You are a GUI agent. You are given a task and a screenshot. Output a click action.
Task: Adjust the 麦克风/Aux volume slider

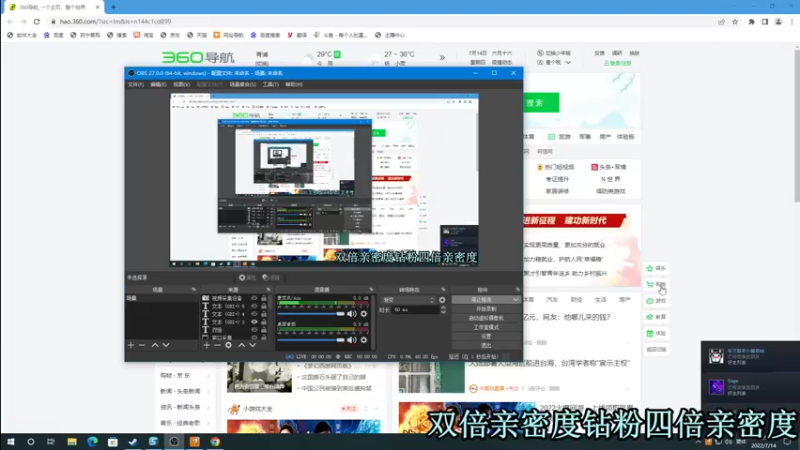click(311, 314)
